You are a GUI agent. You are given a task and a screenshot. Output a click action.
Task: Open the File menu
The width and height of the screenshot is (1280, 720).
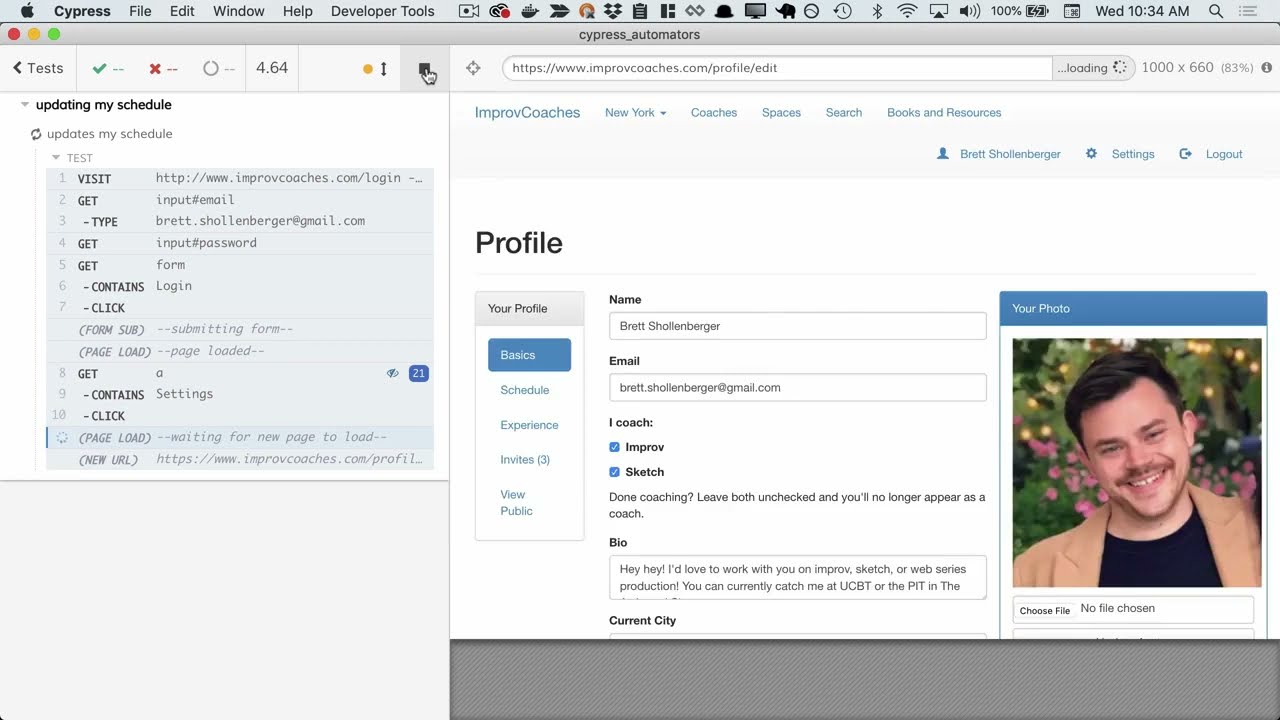point(140,12)
